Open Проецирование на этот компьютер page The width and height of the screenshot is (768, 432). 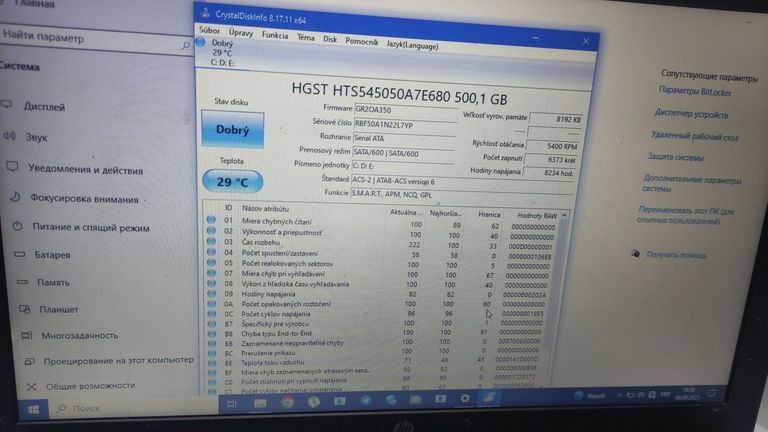[118, 361]
